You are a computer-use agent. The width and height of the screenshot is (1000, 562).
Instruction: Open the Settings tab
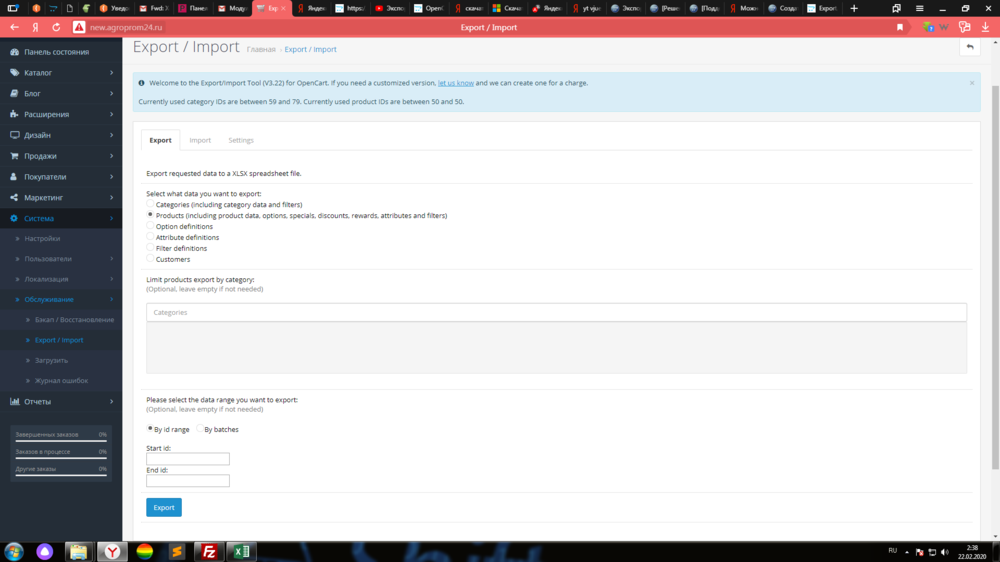click(x=241, y=140)
